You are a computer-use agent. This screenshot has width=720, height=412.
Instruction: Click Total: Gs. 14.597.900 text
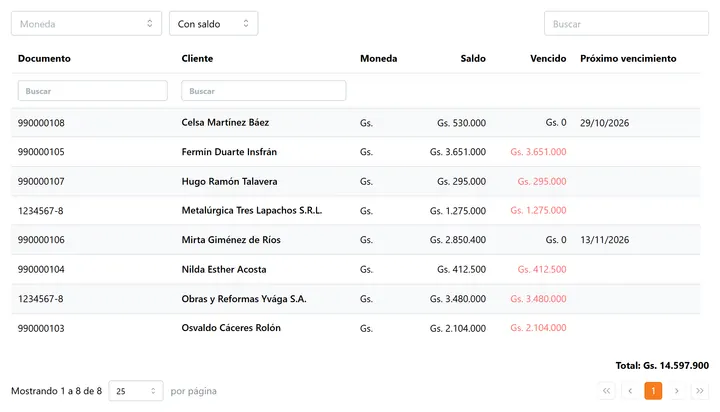click(x=662, y=366)
